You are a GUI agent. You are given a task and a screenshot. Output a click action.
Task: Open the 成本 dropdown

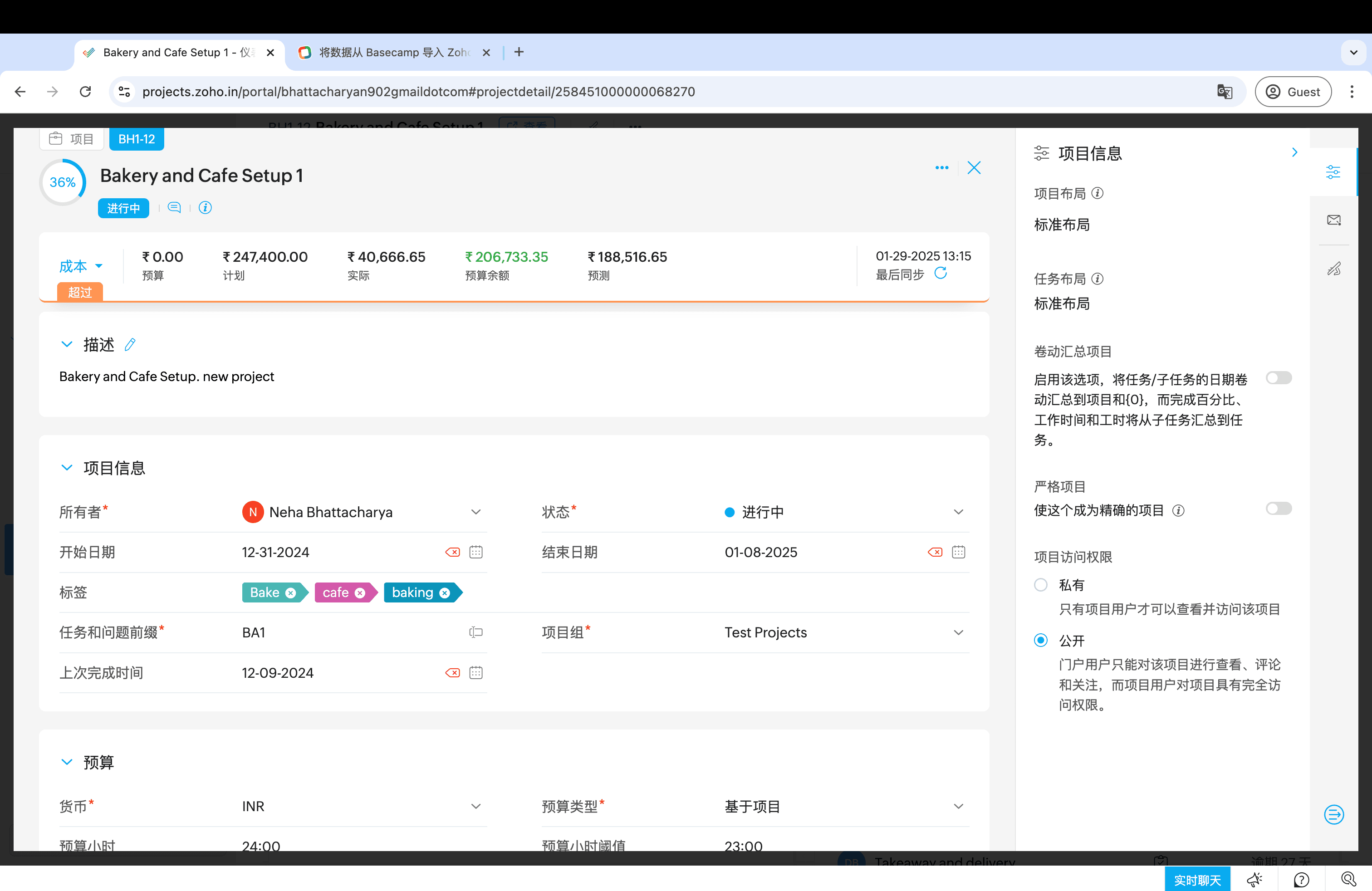pyautogui.click(x=81, y=266)
